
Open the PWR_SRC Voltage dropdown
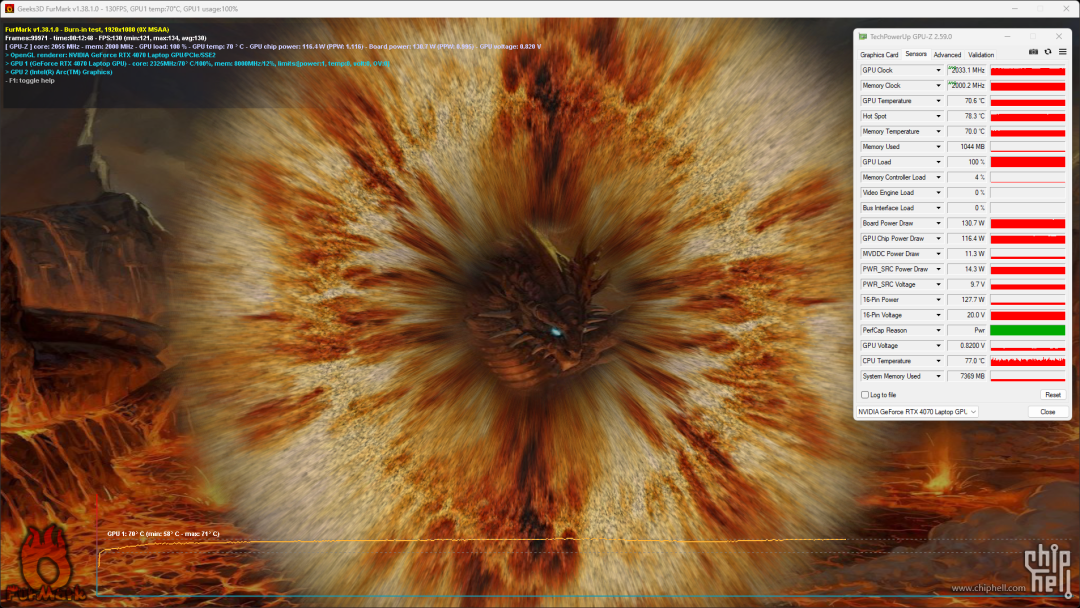click(x=938, y=284)
